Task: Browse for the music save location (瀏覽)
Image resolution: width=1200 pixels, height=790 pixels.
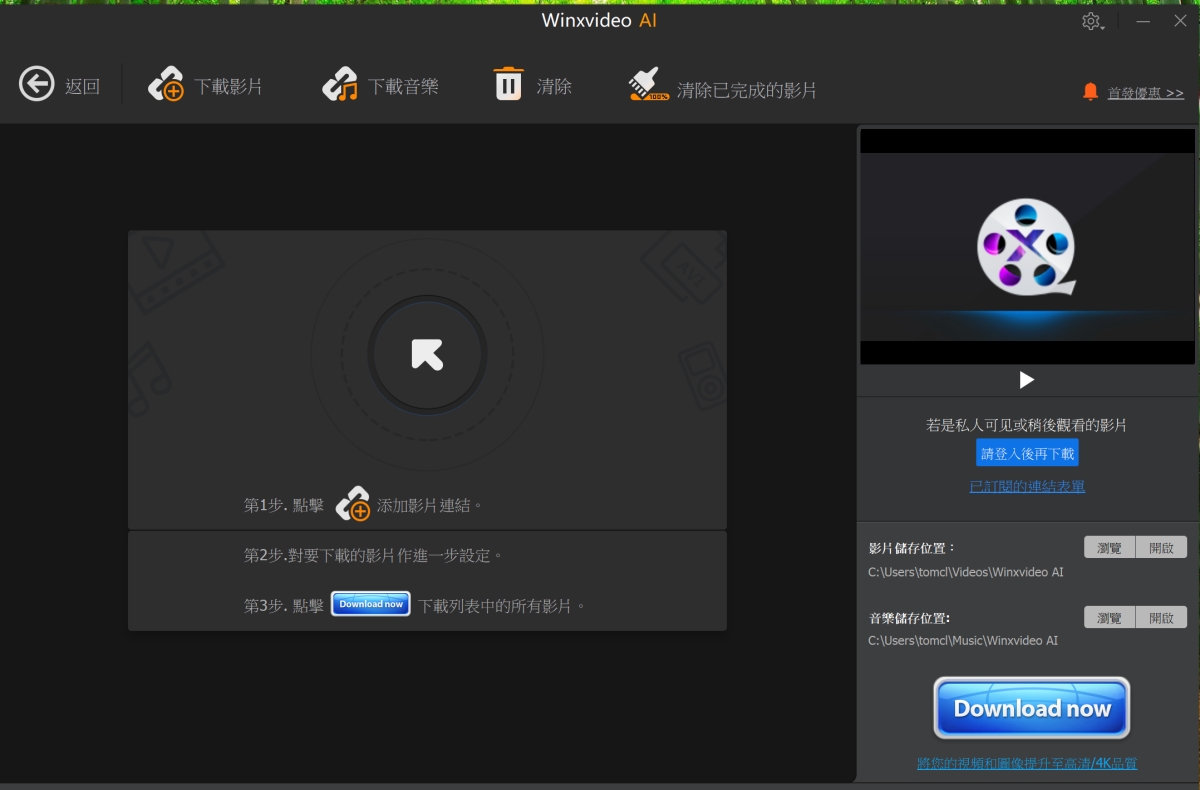Action: [x=1109, y=618]
